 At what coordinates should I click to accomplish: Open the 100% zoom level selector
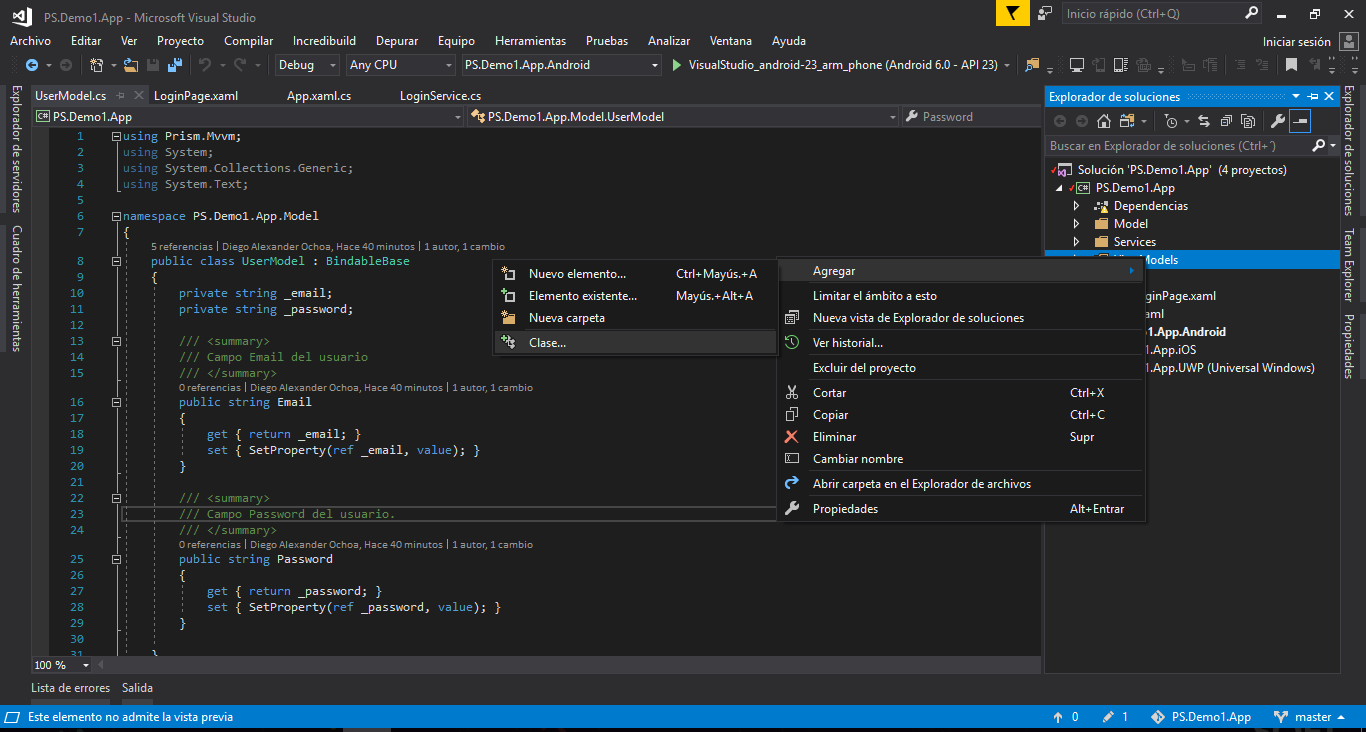pos(62,664)
